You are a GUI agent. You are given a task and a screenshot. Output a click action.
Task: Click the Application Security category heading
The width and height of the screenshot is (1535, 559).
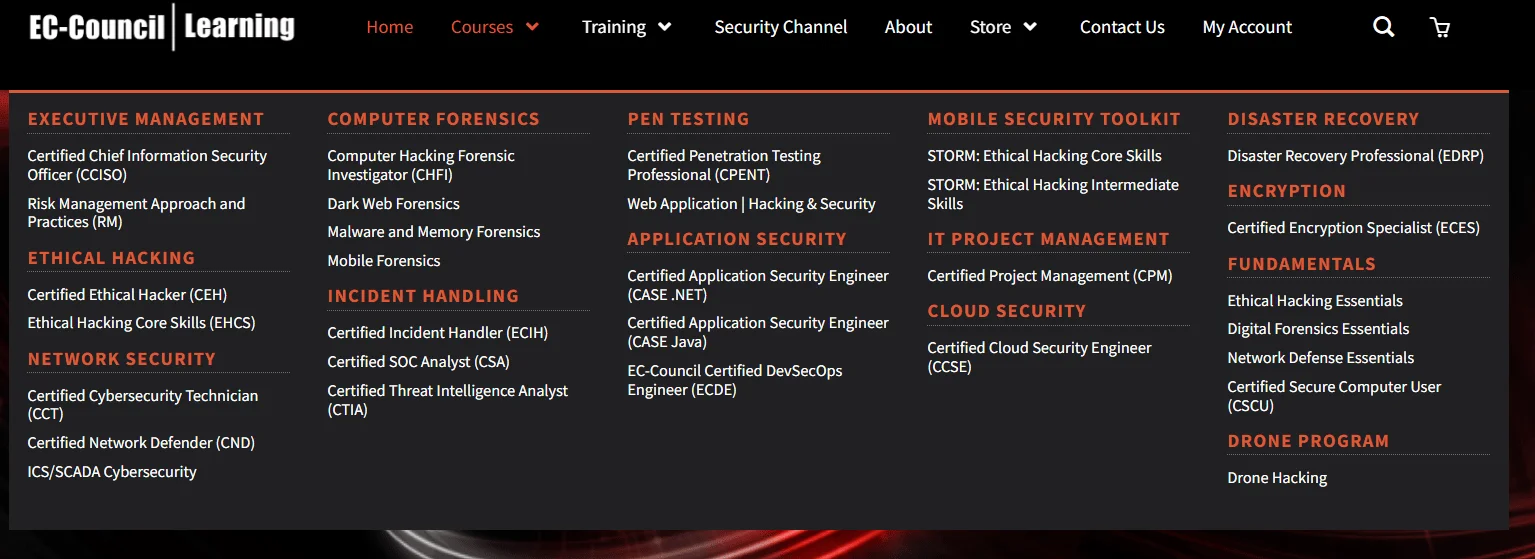point(737,238)
